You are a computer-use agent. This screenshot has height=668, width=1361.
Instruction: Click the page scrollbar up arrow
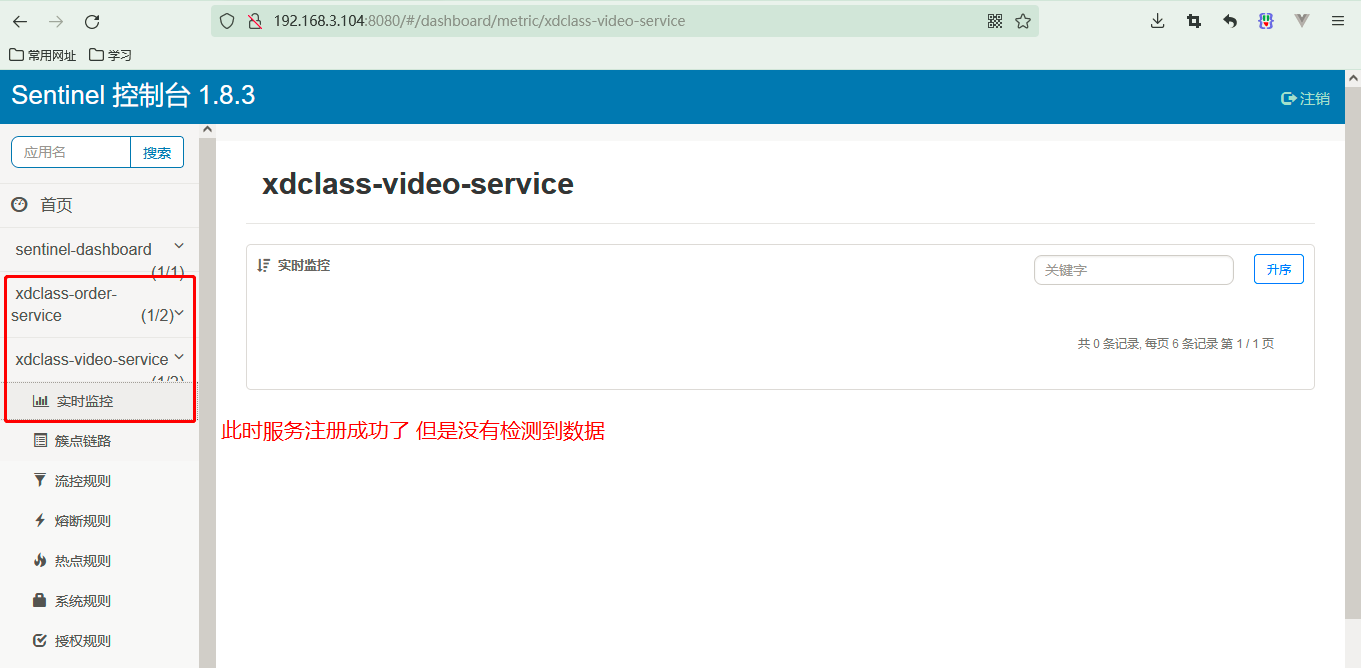tap(1353, 77)
